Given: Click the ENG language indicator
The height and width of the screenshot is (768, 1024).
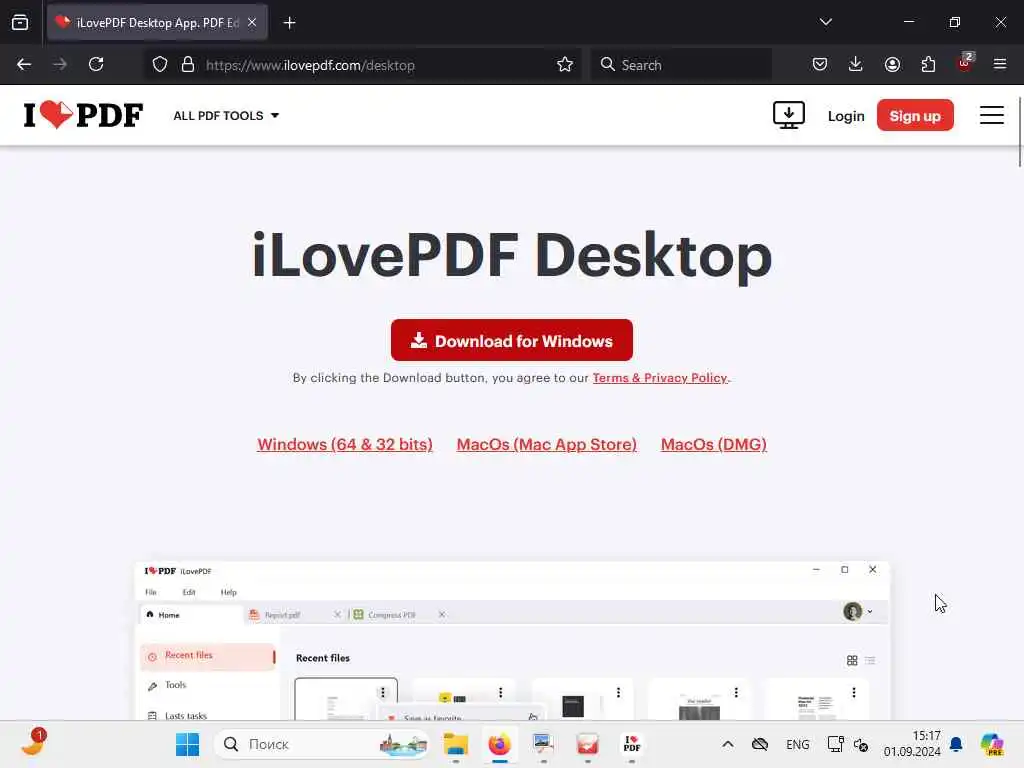Looking at the screenshot, I should [797, 744].
